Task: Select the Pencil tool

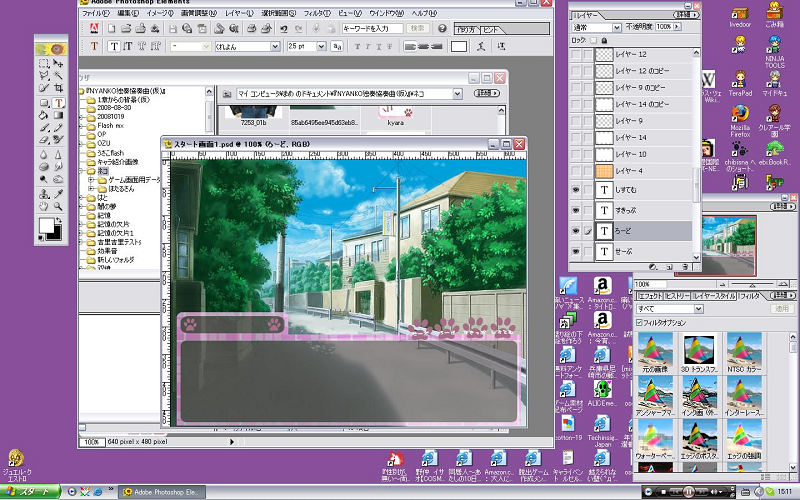Action: 58,127
